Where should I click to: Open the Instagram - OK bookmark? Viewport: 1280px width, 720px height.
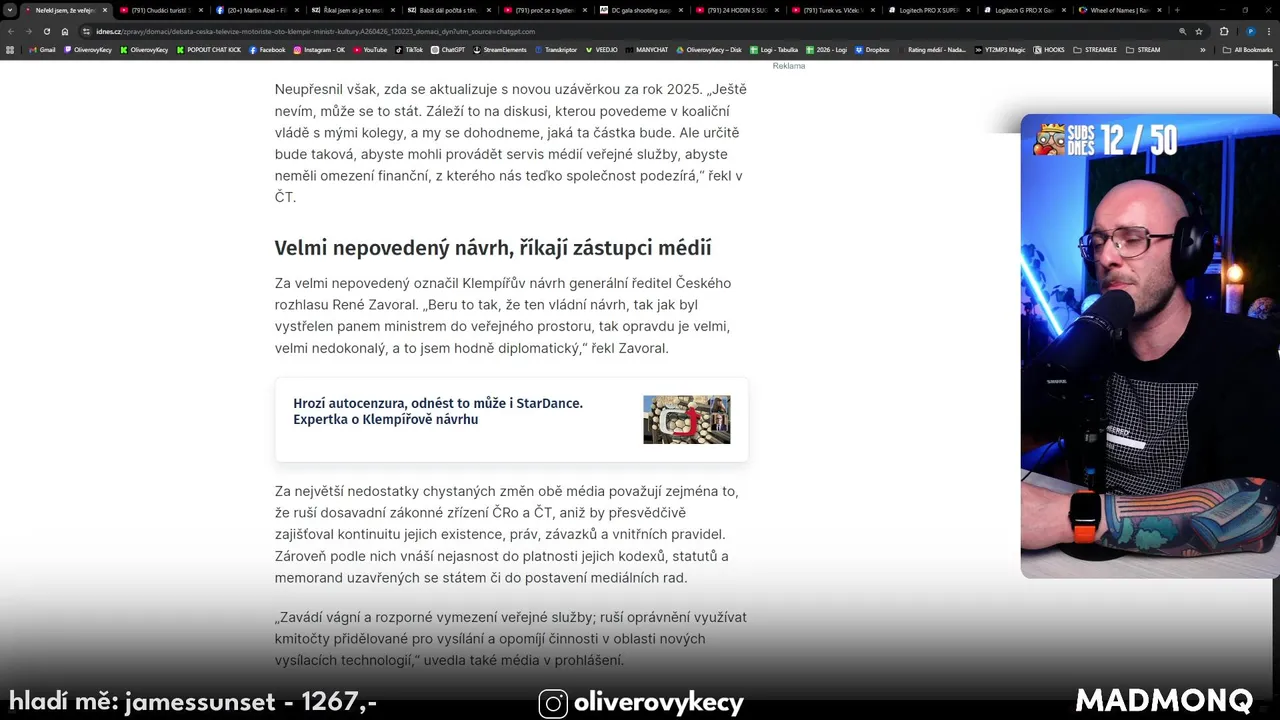[319, 50]
